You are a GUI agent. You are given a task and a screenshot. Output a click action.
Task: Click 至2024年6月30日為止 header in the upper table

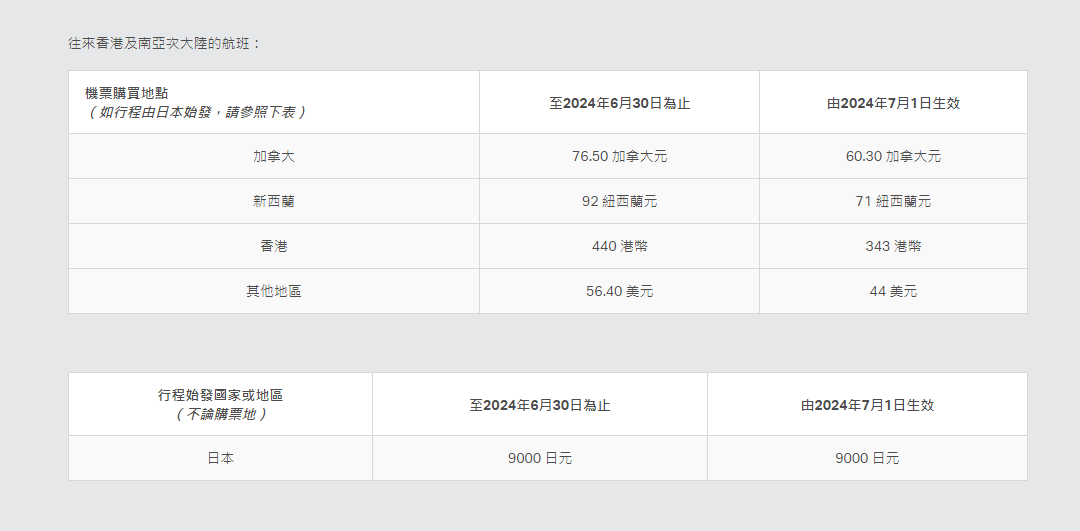(x=619, y=103)
